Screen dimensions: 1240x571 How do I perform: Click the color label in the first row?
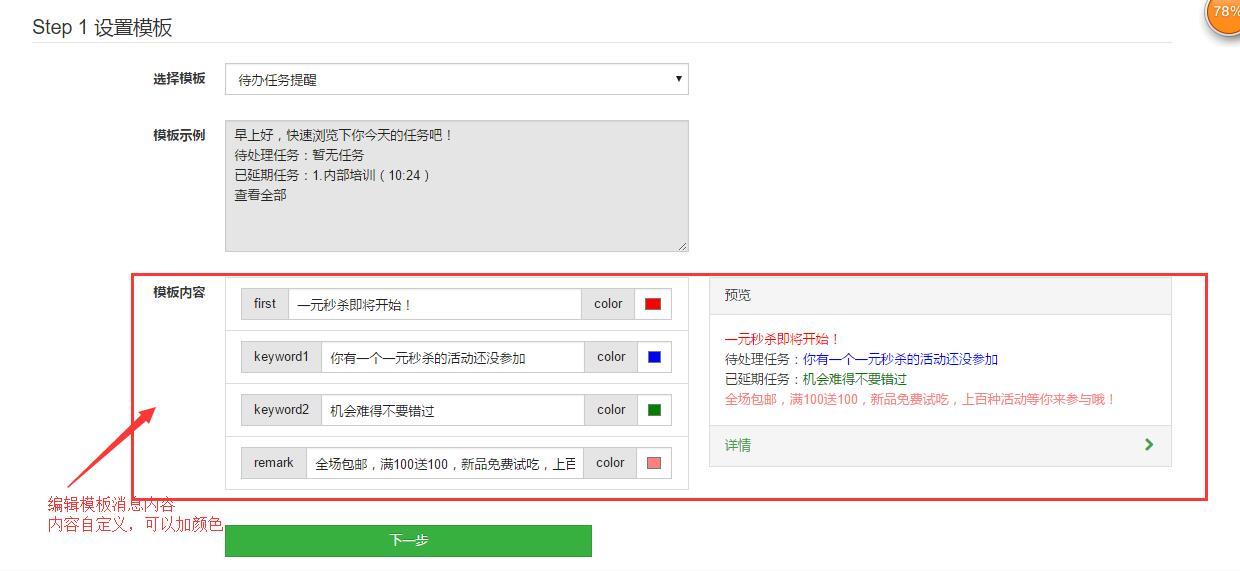point(608,304)
